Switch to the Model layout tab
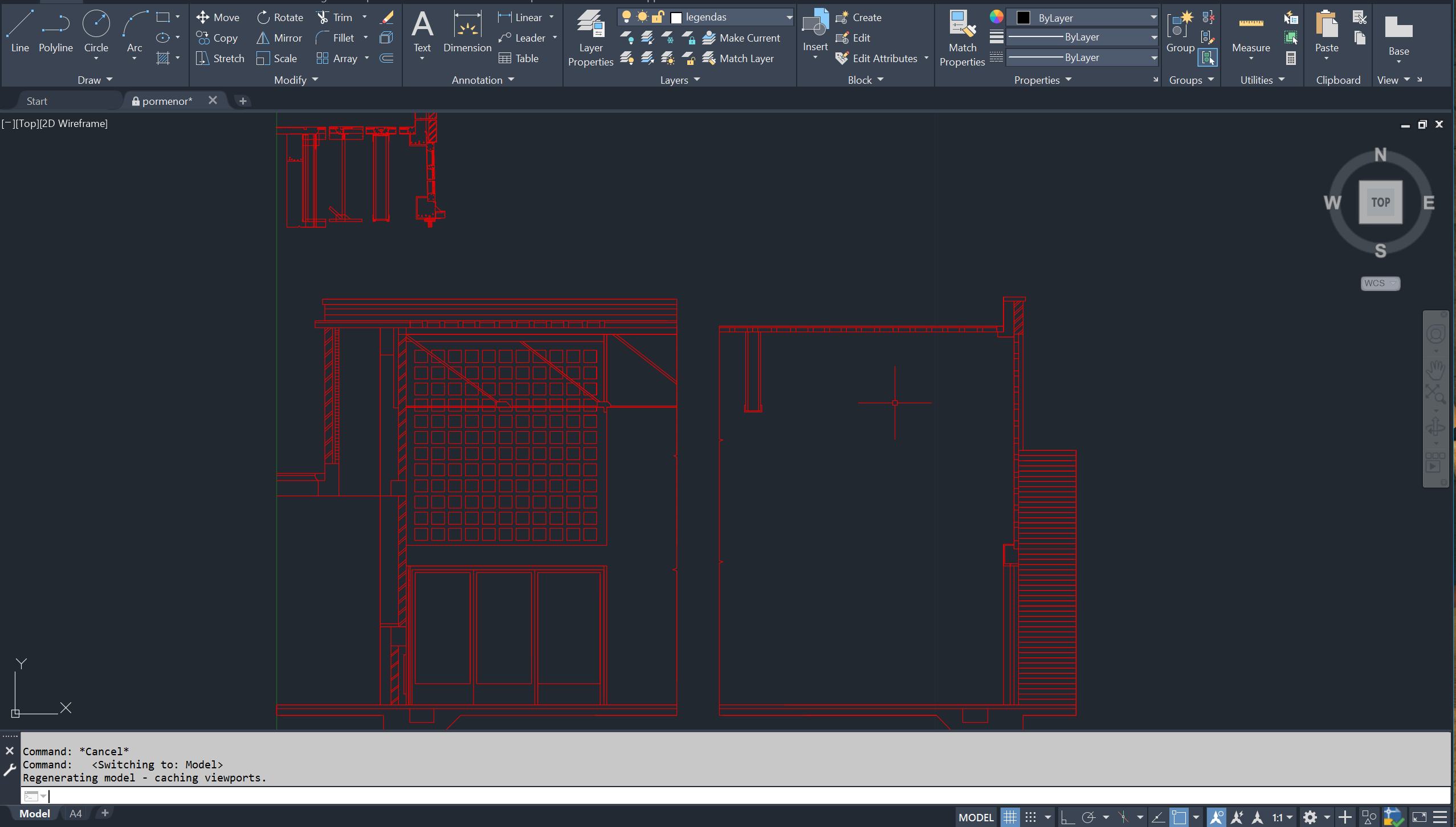The image size is (1456, 827). 34,813
